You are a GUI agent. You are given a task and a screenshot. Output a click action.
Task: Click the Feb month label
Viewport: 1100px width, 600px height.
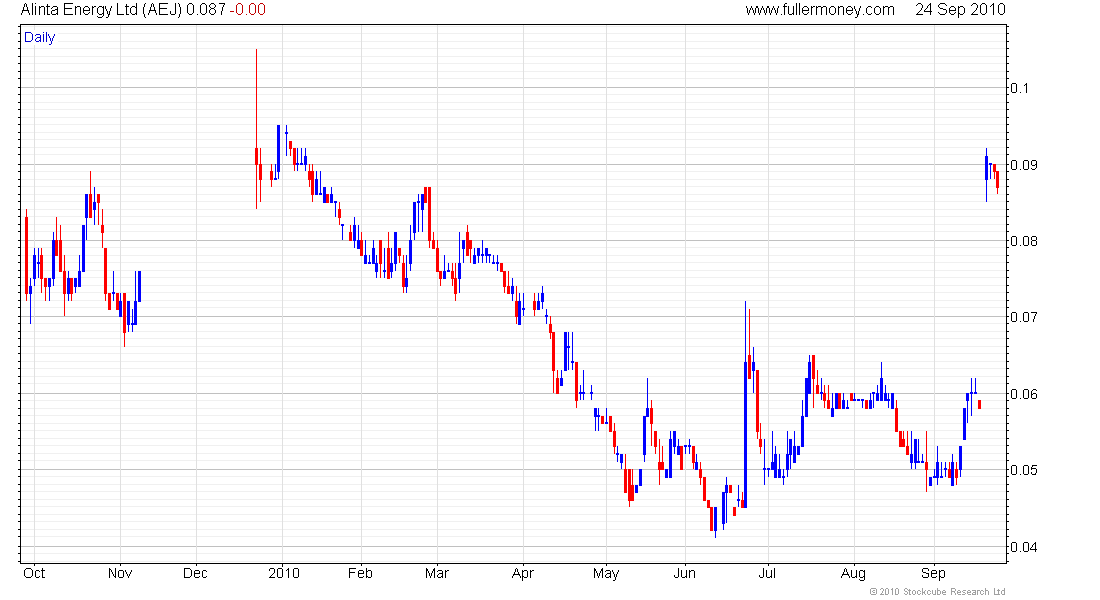[361, 573]
